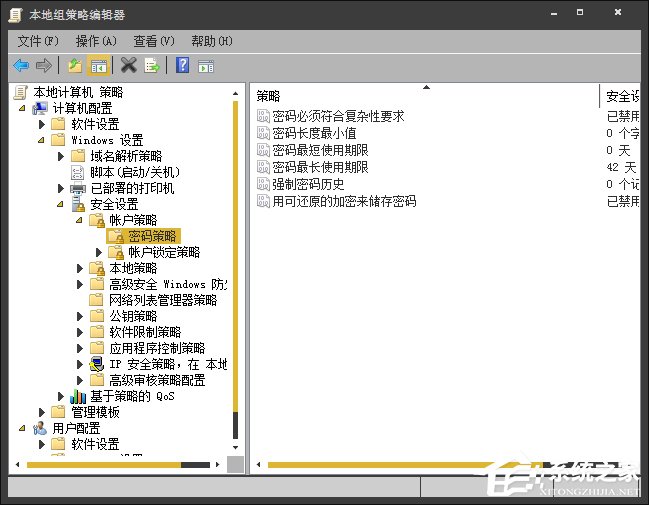Toggle the Show/Hide action pane icon

(206, 66)
